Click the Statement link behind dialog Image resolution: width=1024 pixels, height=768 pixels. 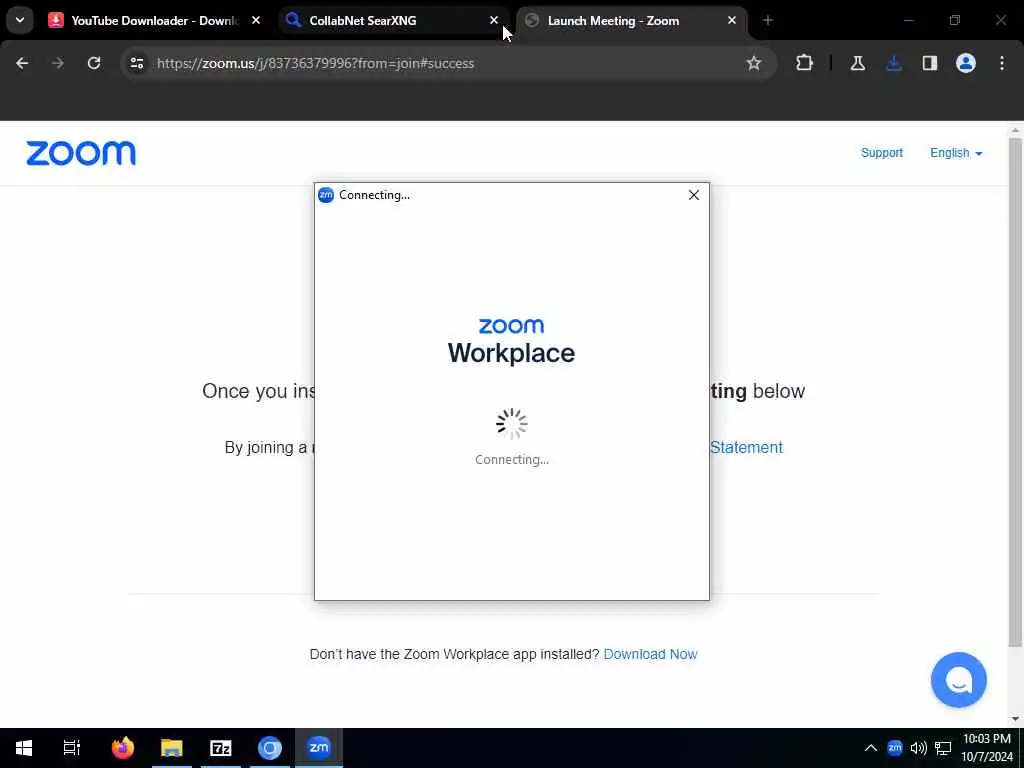(746, 447)
